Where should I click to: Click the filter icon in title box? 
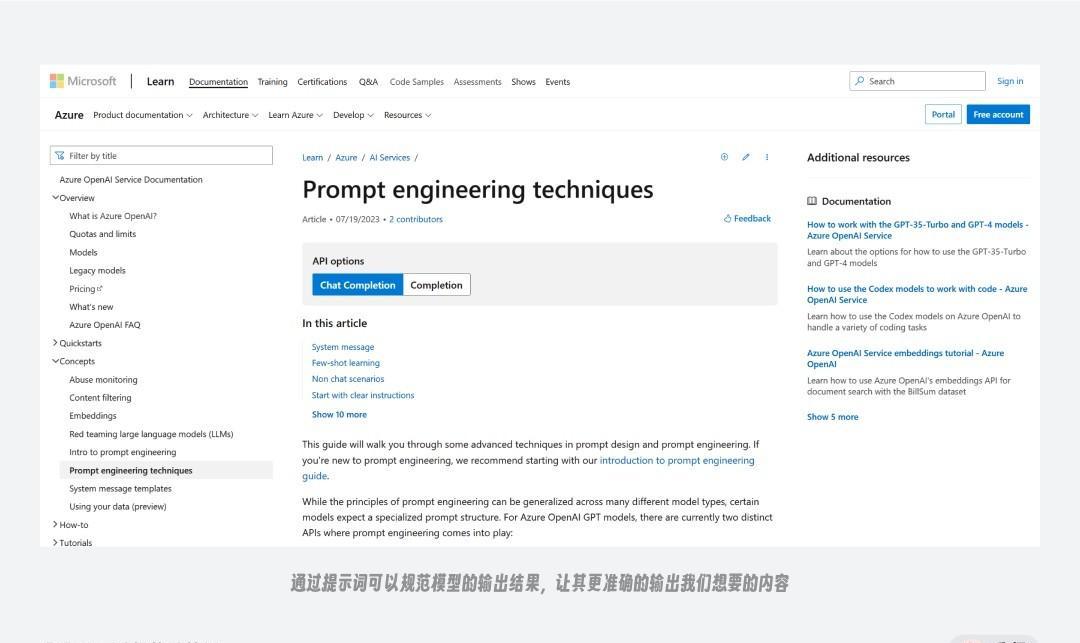pos(60,156)
